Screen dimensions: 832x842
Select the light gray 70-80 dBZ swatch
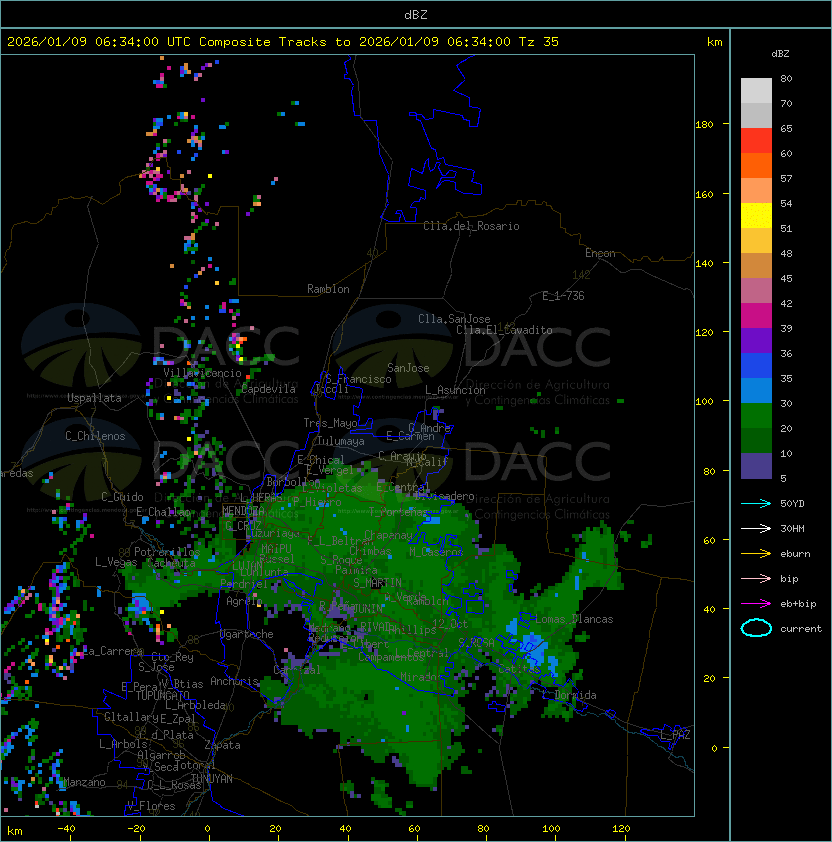tap(756, 90)
